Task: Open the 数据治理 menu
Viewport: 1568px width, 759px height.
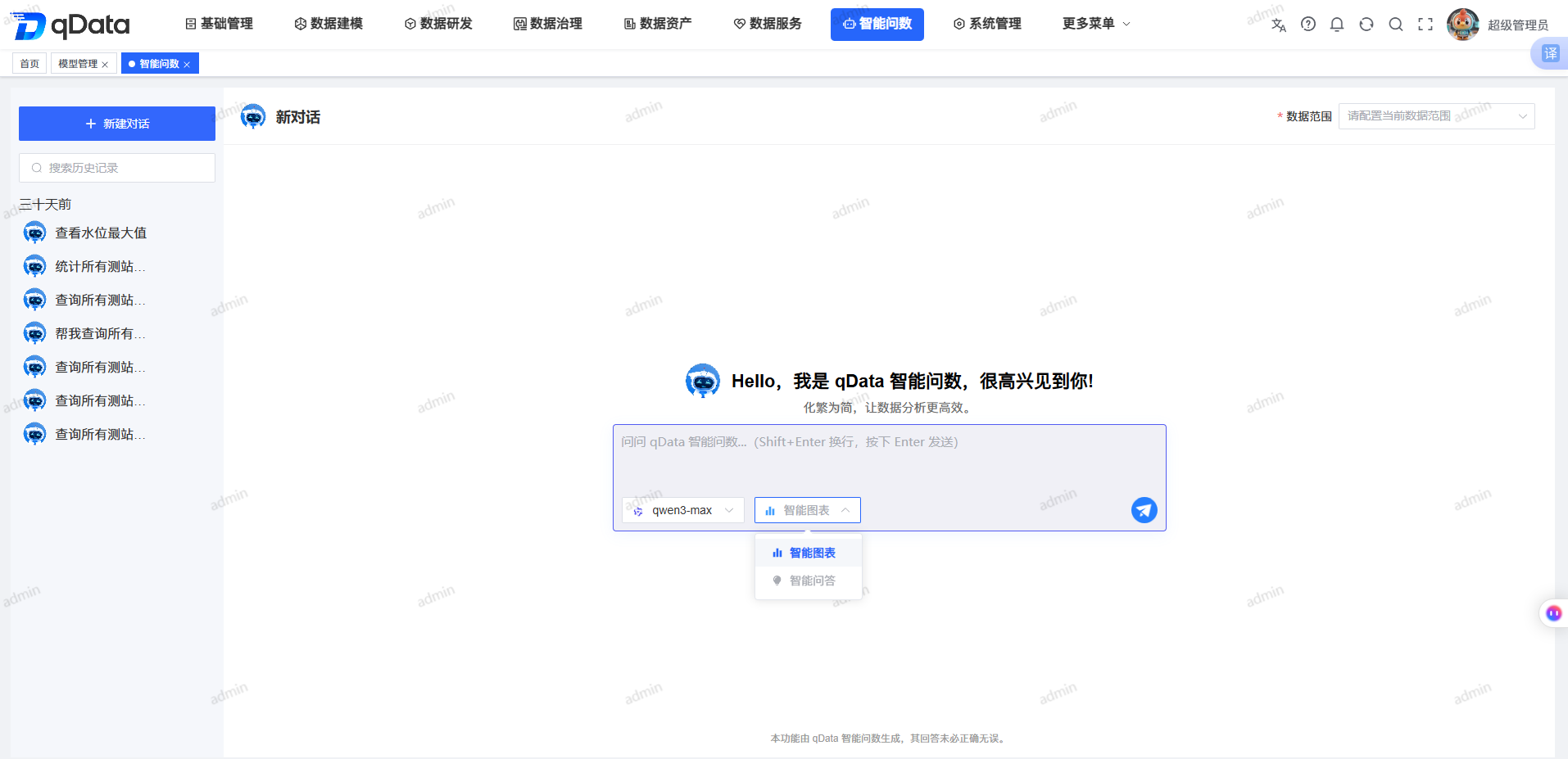Action: tap(548, 24)
